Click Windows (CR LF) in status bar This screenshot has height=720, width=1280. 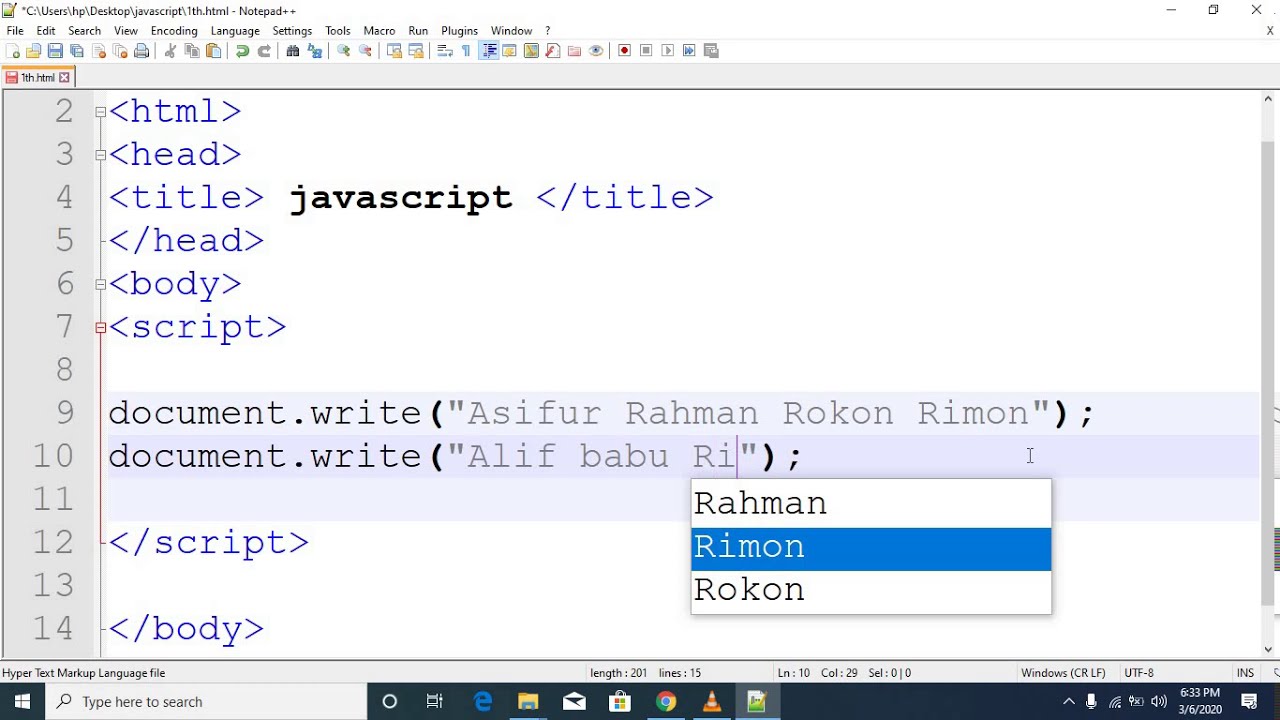tap(1062, 673)
